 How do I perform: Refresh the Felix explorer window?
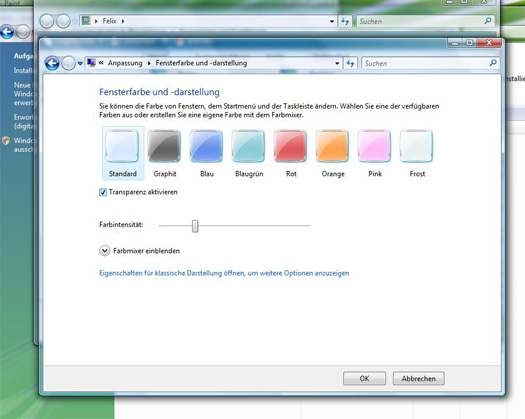[345, 21]
